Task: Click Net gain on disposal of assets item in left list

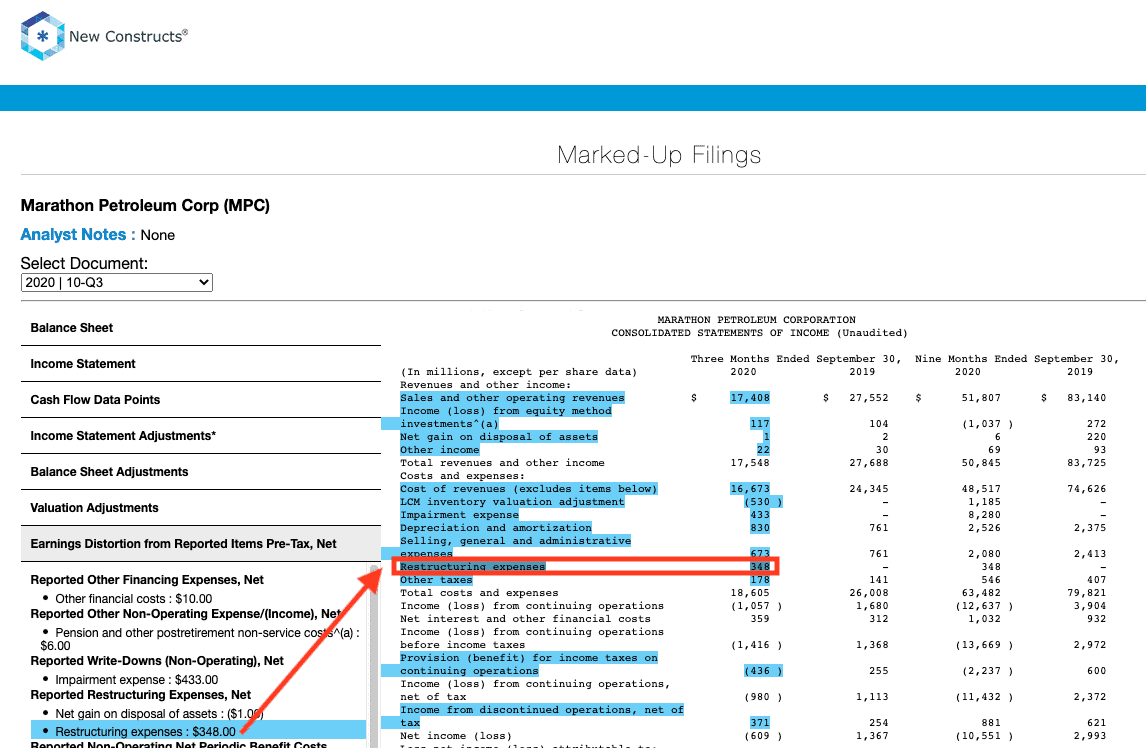Action: click(159, 714)
